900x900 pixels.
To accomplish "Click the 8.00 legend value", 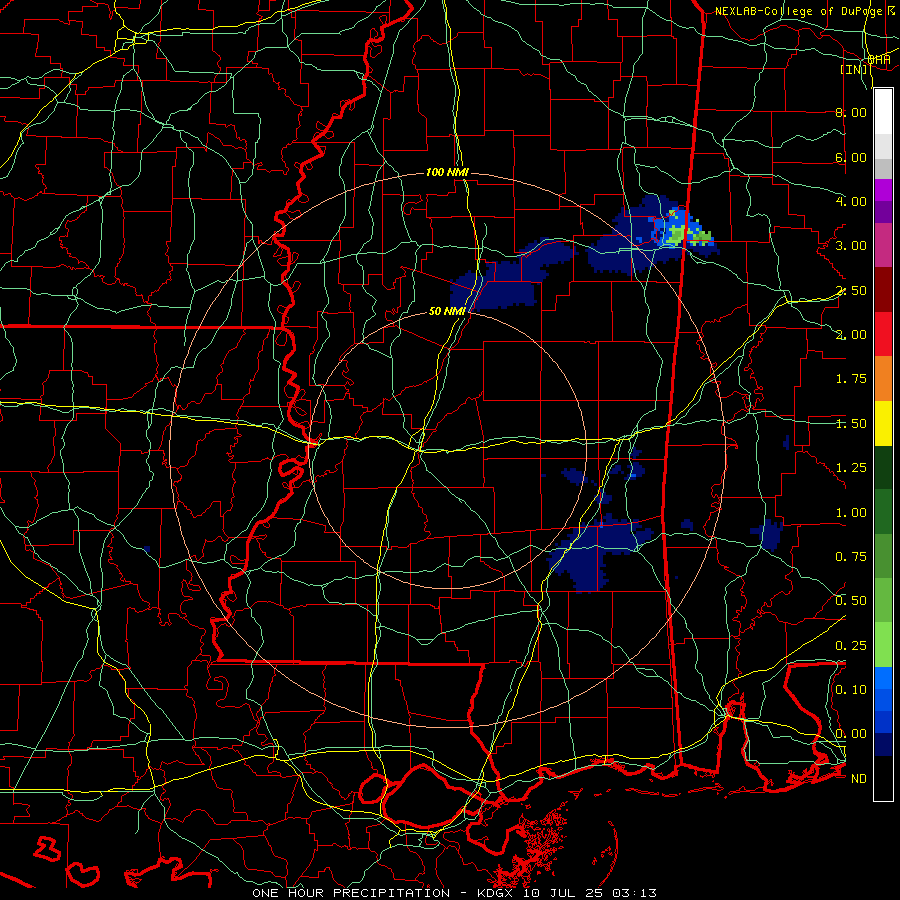I will 851,112.
